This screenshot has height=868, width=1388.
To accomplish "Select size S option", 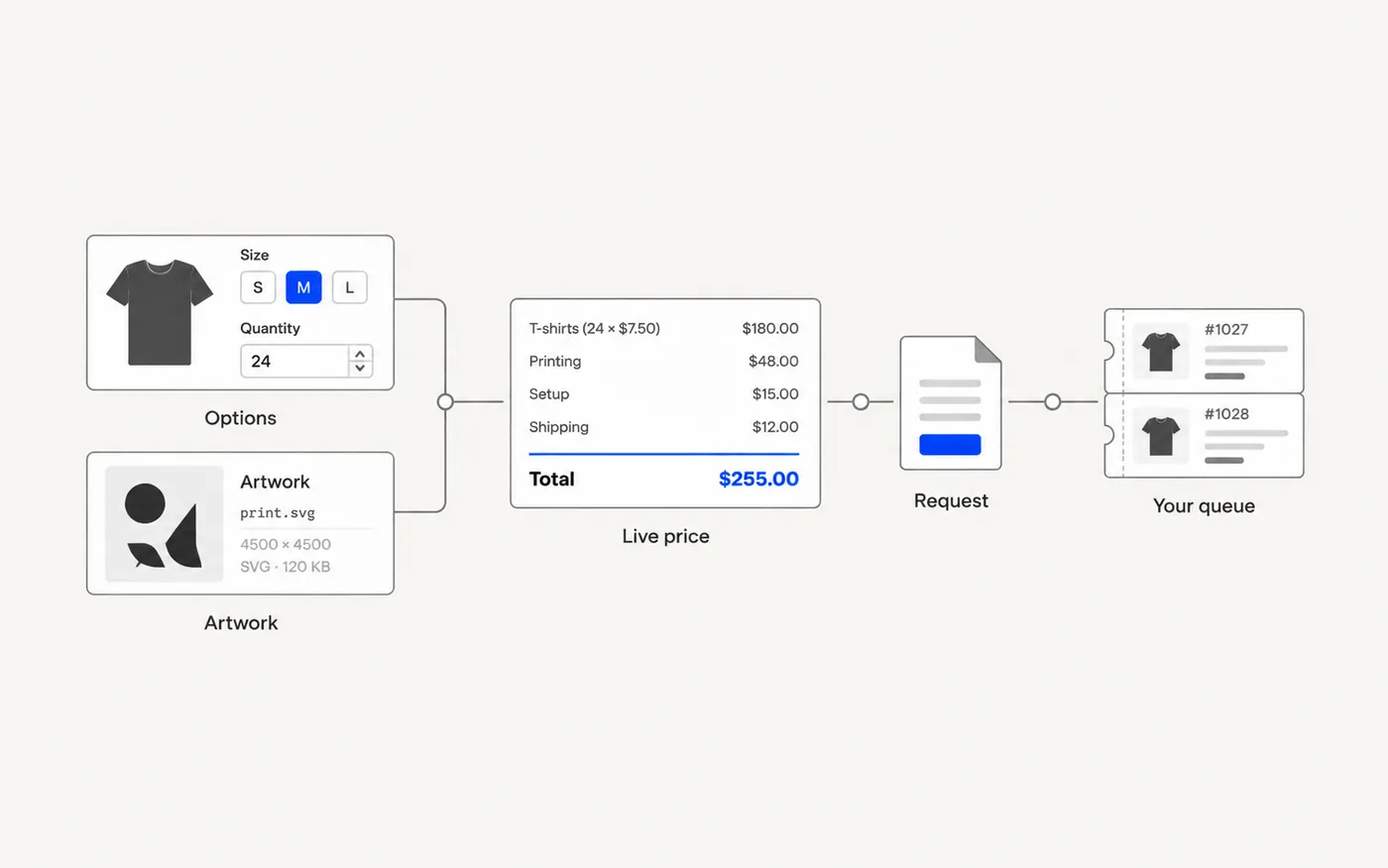I will pos(258,287).
